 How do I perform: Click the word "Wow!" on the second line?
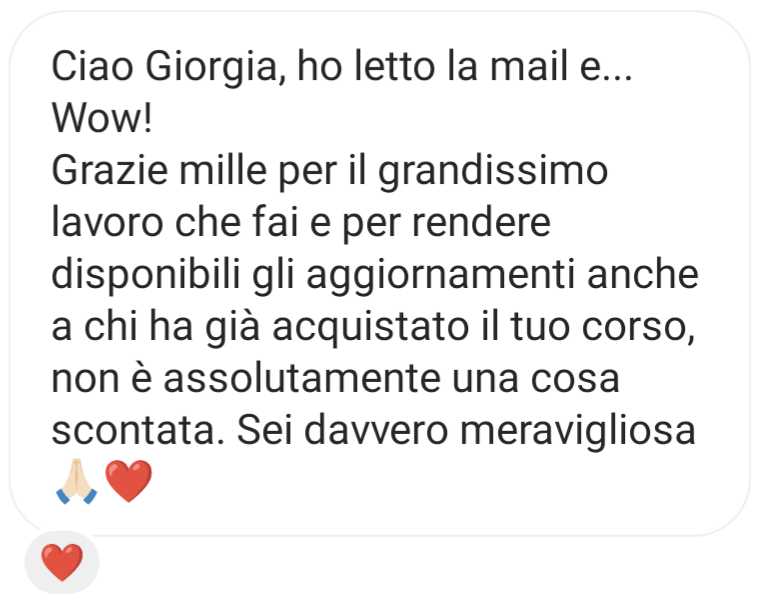coord(102,118)
